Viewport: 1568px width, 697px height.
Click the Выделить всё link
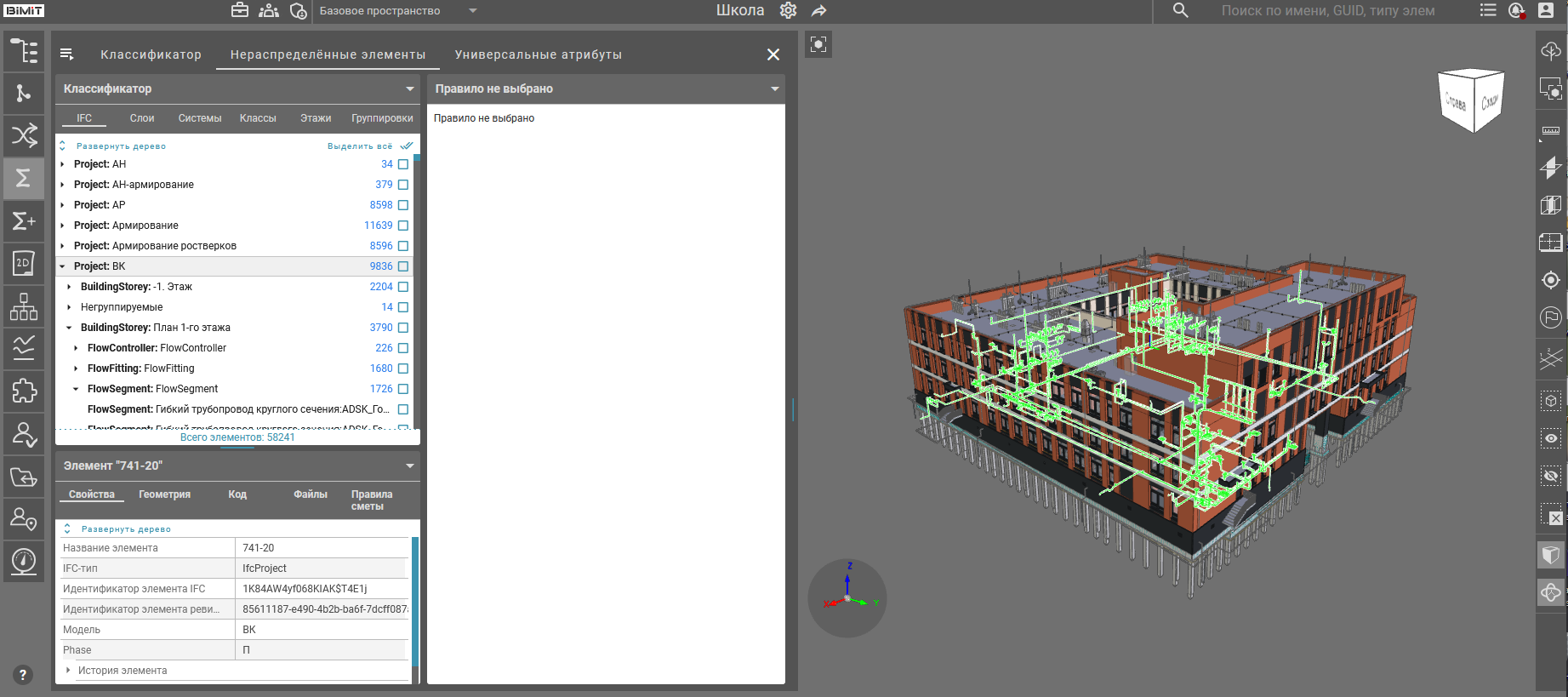(361, 146)
